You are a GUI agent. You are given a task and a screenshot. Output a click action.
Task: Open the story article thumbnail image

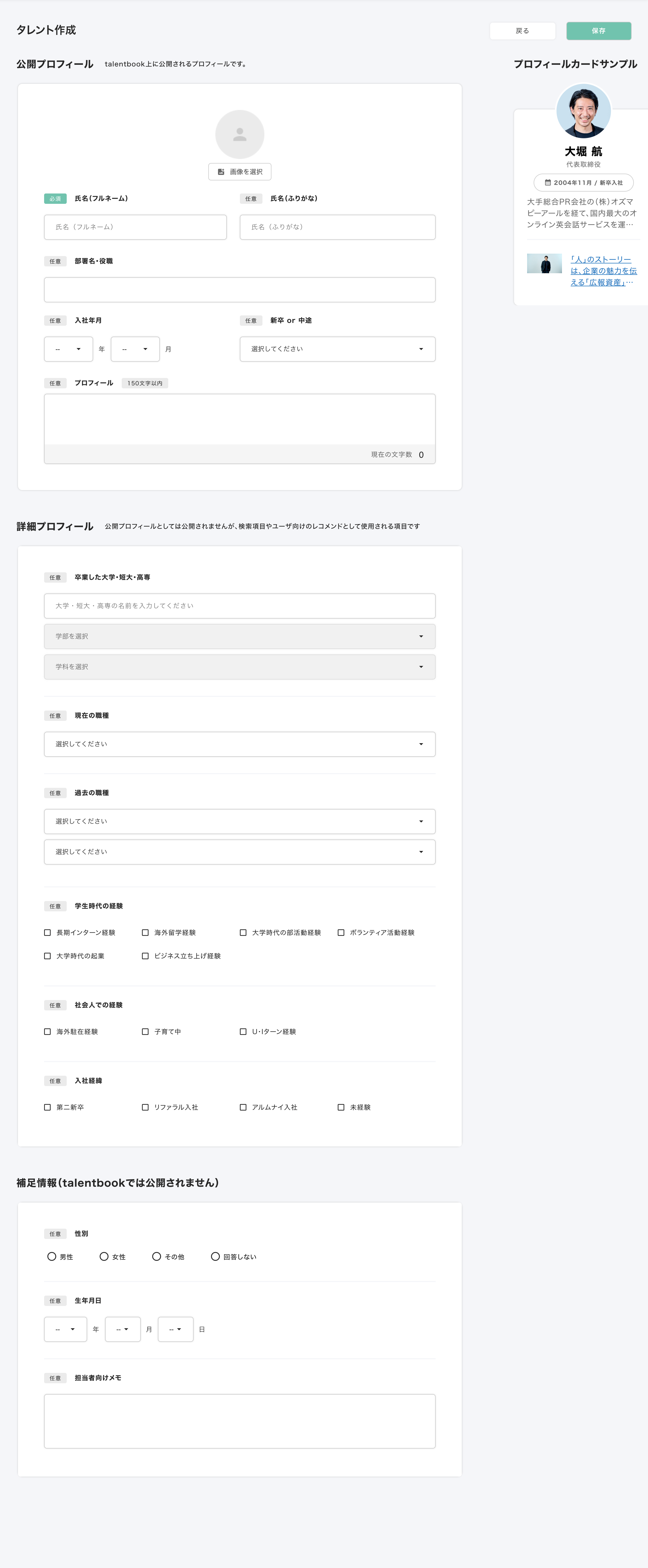(545, 264)
